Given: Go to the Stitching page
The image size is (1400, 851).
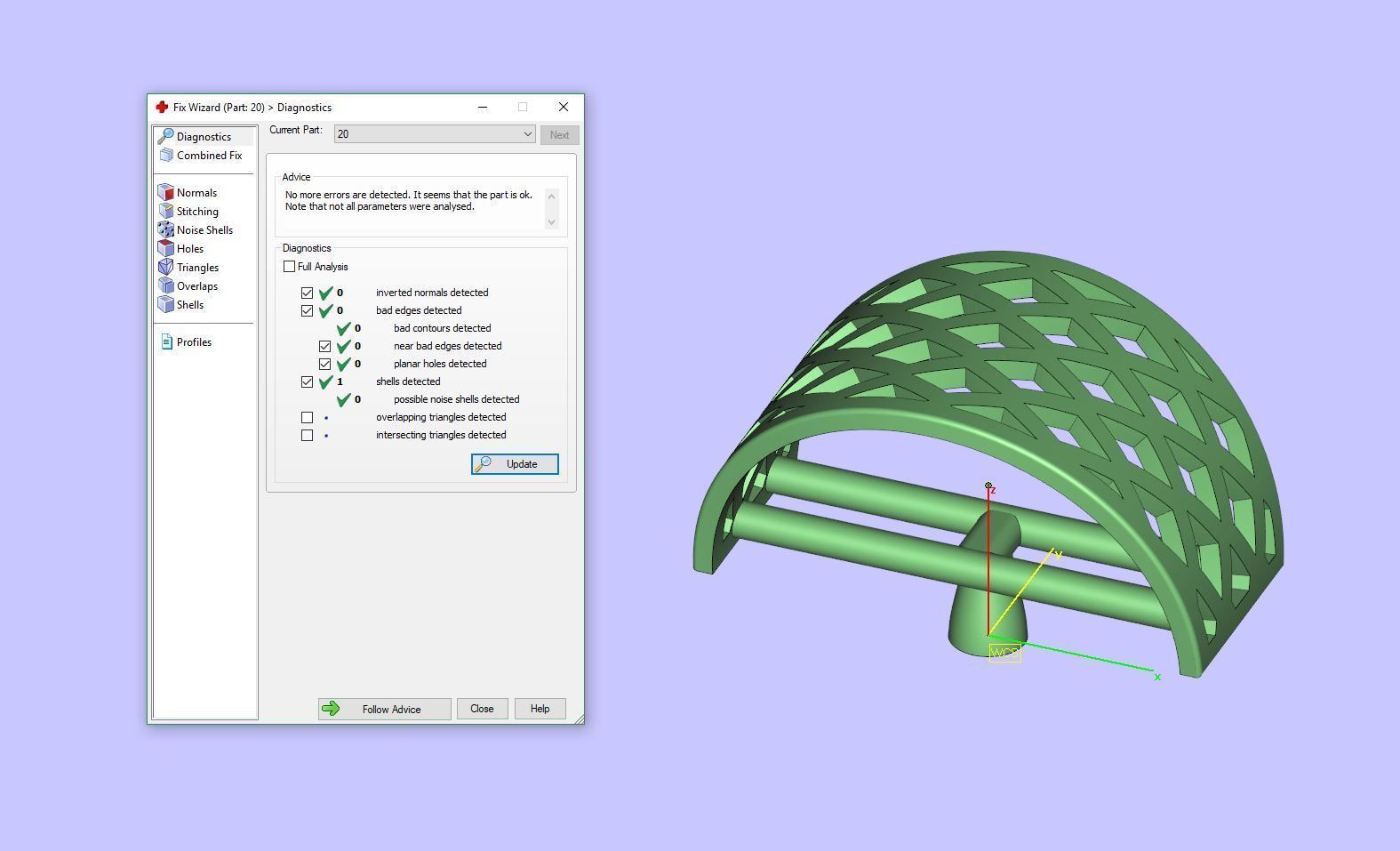Looking at the screenshot, I should coord(197,212).
